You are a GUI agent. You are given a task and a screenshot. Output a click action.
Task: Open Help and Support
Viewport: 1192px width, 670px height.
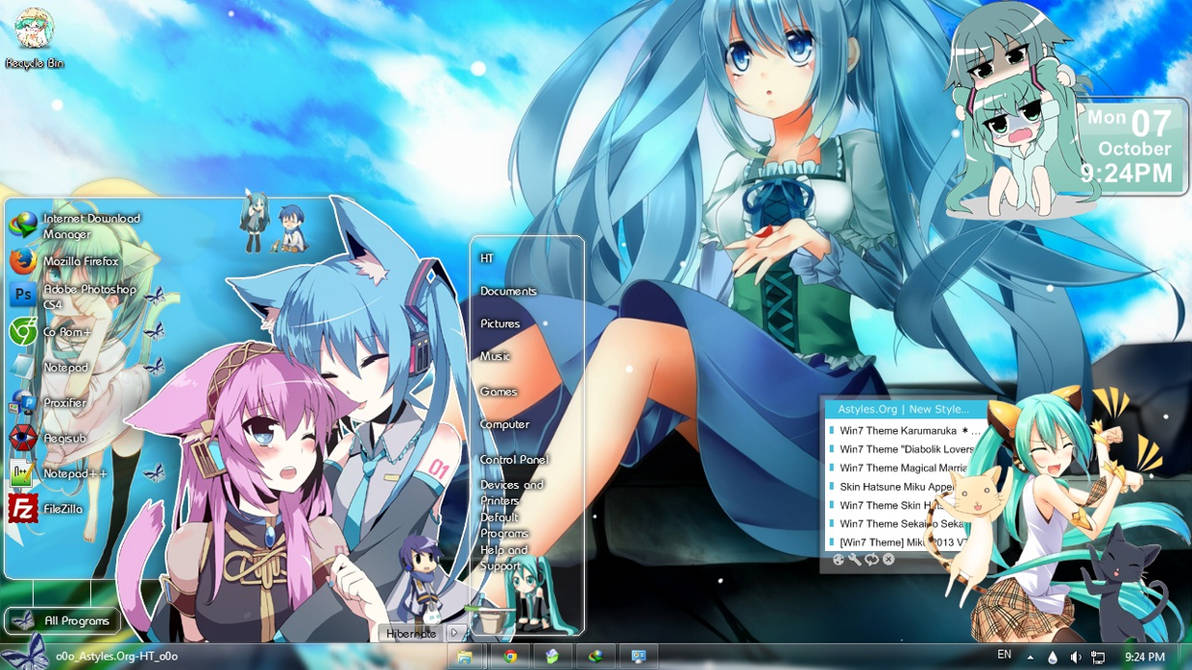(x=503, y=557)
